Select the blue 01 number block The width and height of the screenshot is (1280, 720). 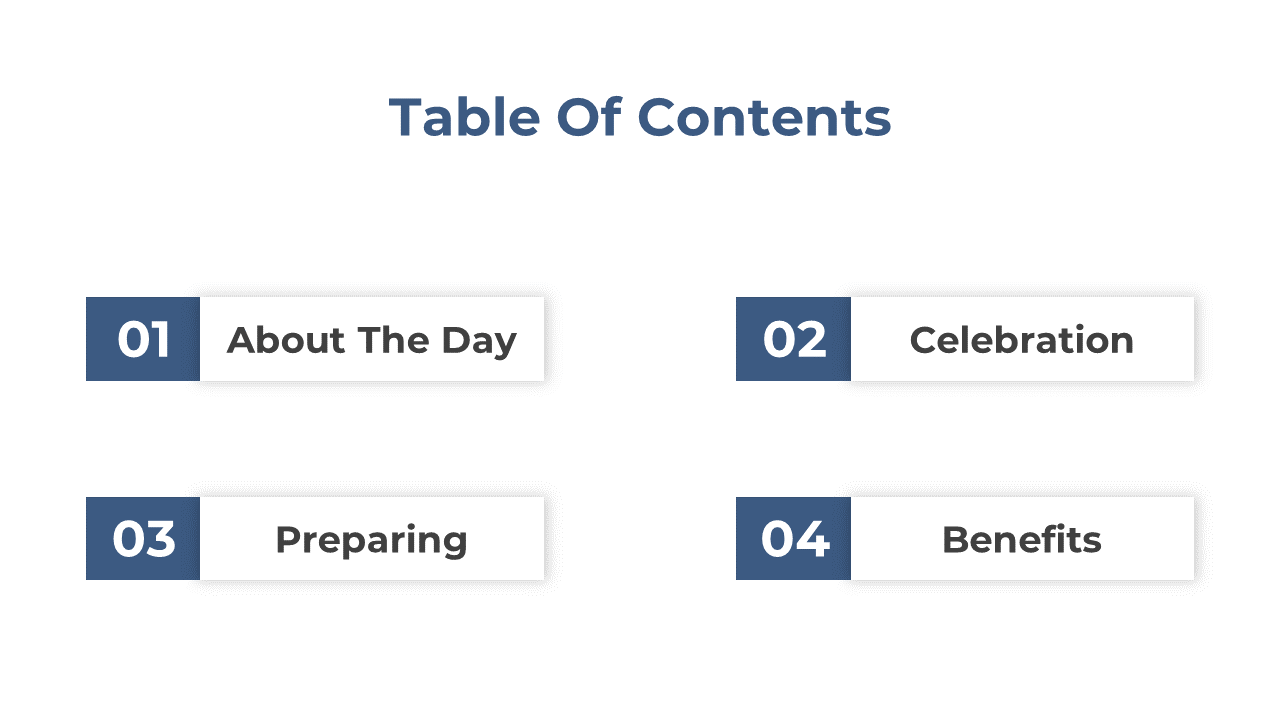coord(143,339)
